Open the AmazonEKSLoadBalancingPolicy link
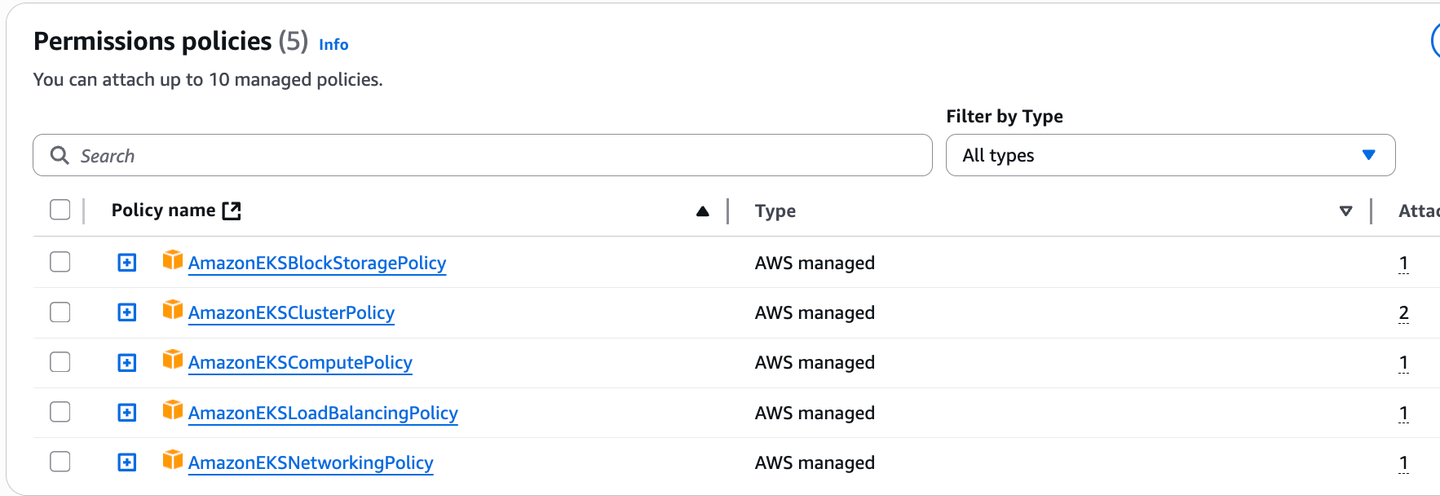This screenshot has width=1440, height=496. (x=323, y=413)
